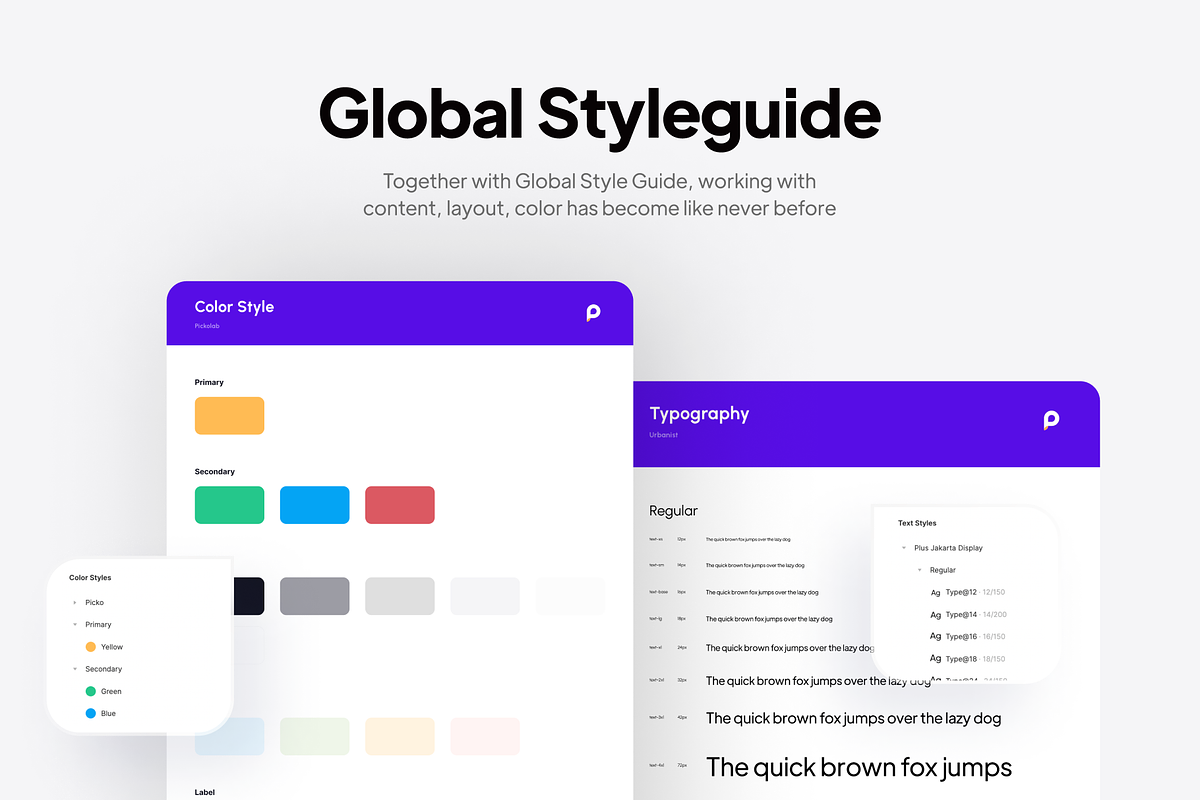Pick the pale orange tint swatch
Viewport: 1200px width, 800px height.
pyautogui.click(x=400, y=736)
